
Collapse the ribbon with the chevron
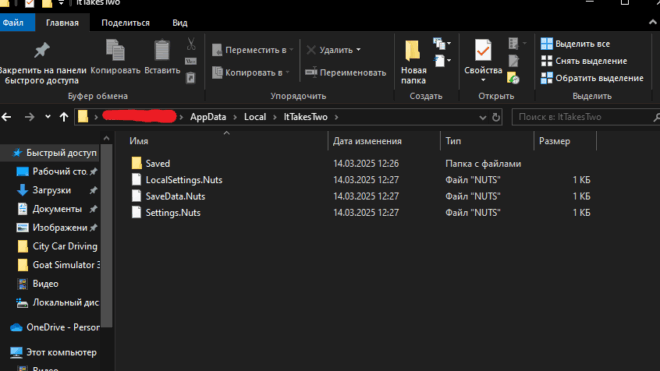point(652,23)
